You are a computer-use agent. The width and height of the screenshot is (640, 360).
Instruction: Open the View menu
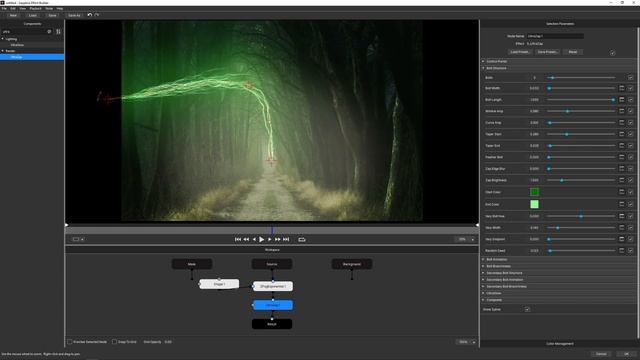click(x=22, y=8)
